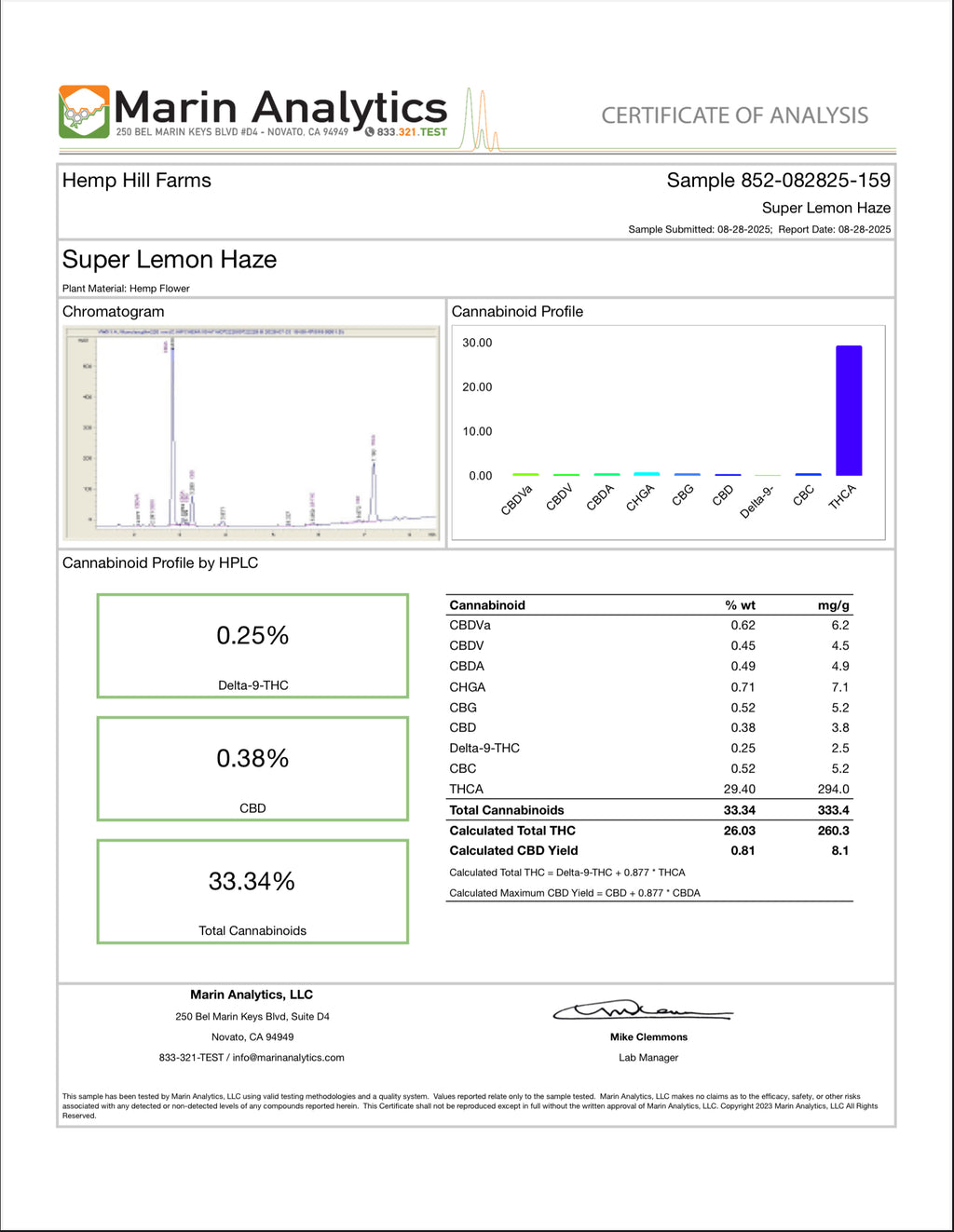Select the 0.38% CBD summary box
Viewport: 954px width, 1232px height.
252,769
